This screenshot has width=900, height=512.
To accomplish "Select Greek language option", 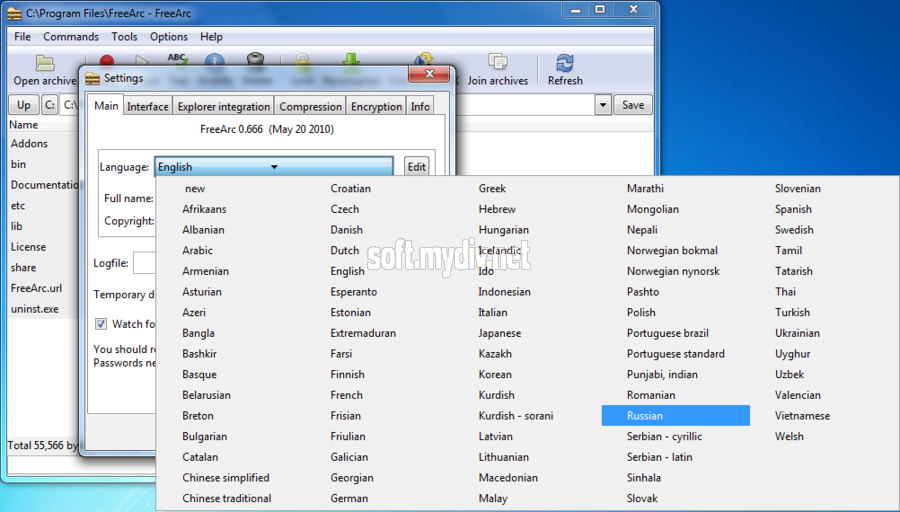I will click(492, 188).
